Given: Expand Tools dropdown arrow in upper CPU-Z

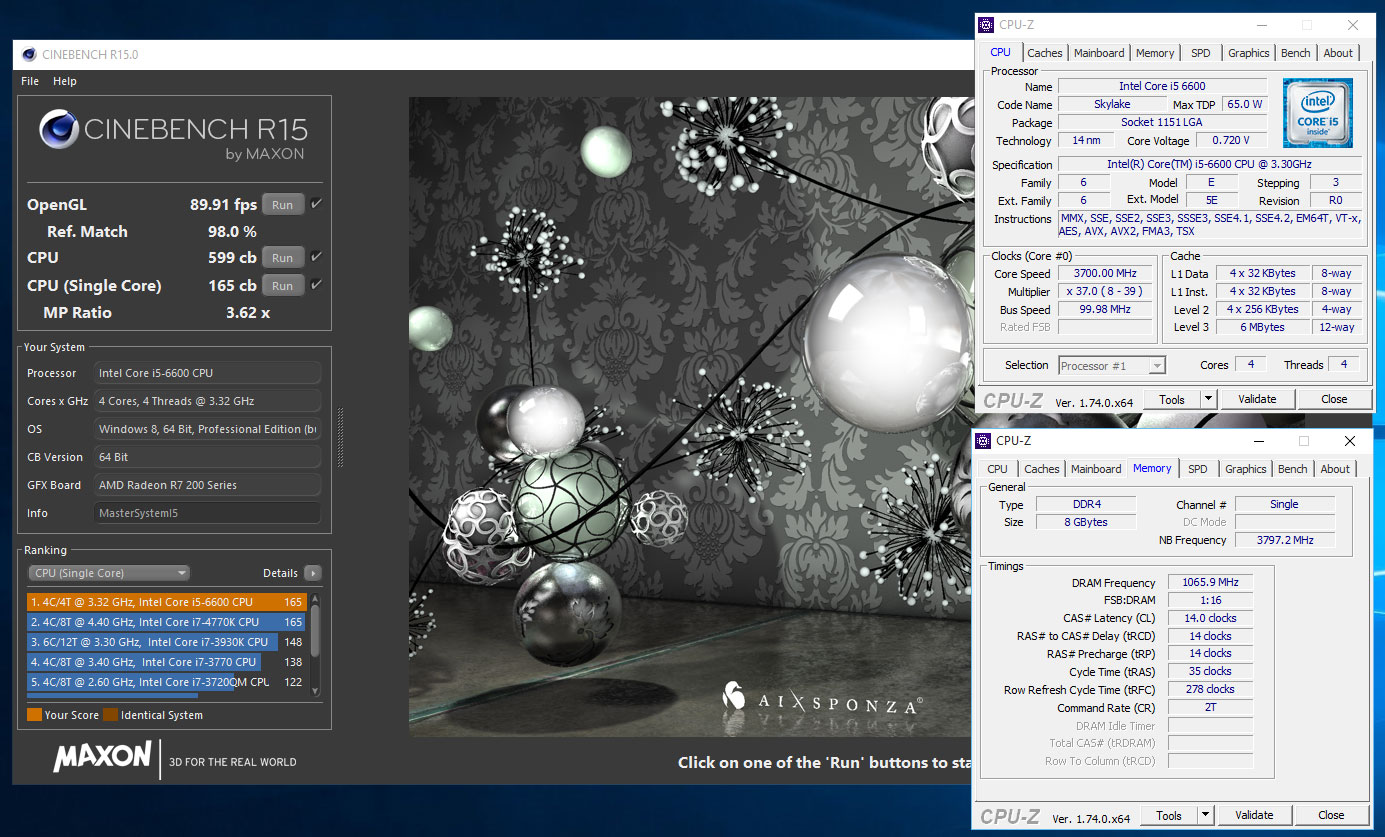Looking at the screenshot, I should [1207, 399].
